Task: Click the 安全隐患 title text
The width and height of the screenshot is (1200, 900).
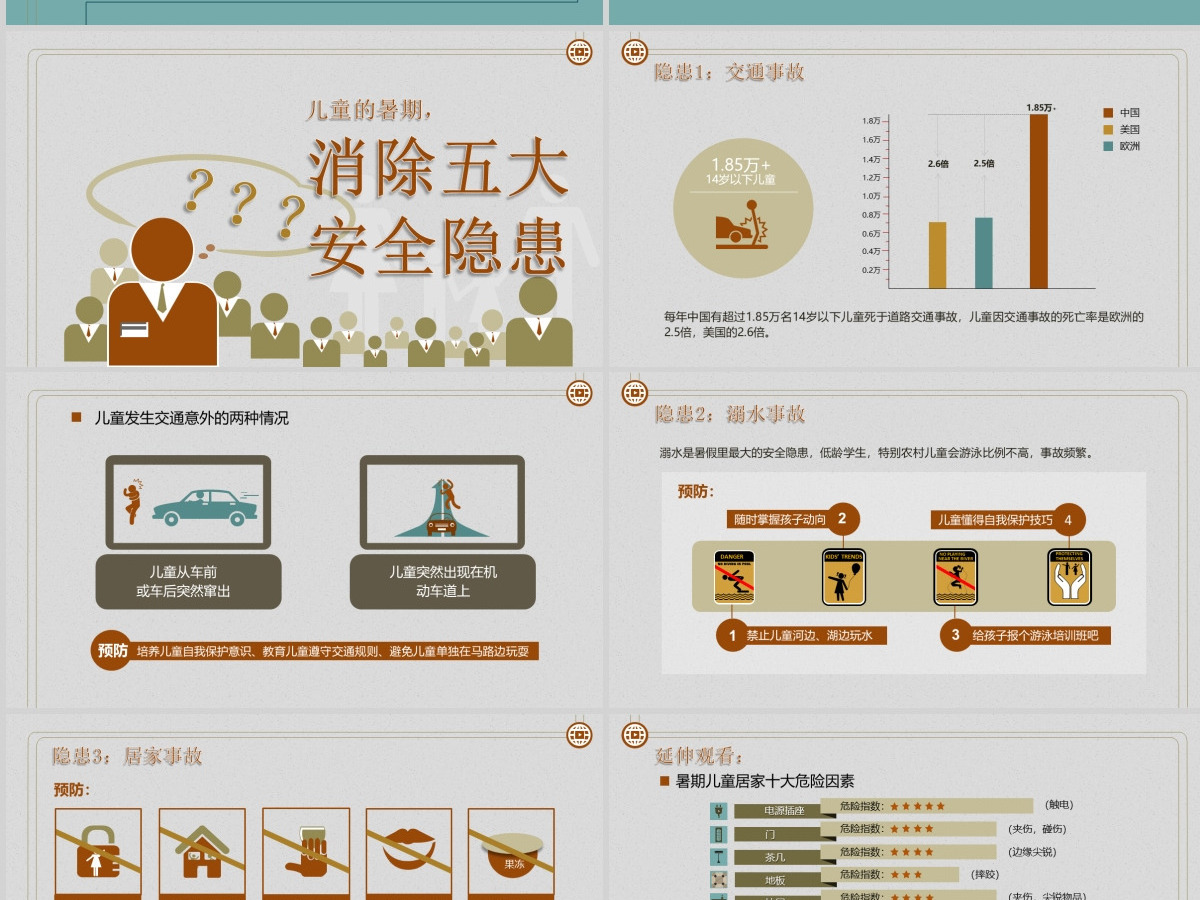Action: 438,247
